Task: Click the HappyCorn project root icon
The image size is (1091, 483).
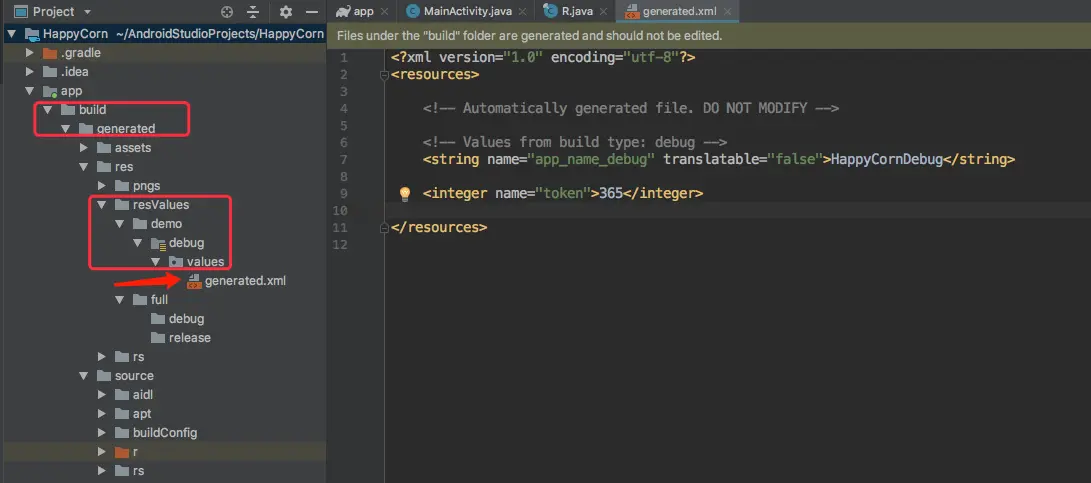Action: point(31,33)
